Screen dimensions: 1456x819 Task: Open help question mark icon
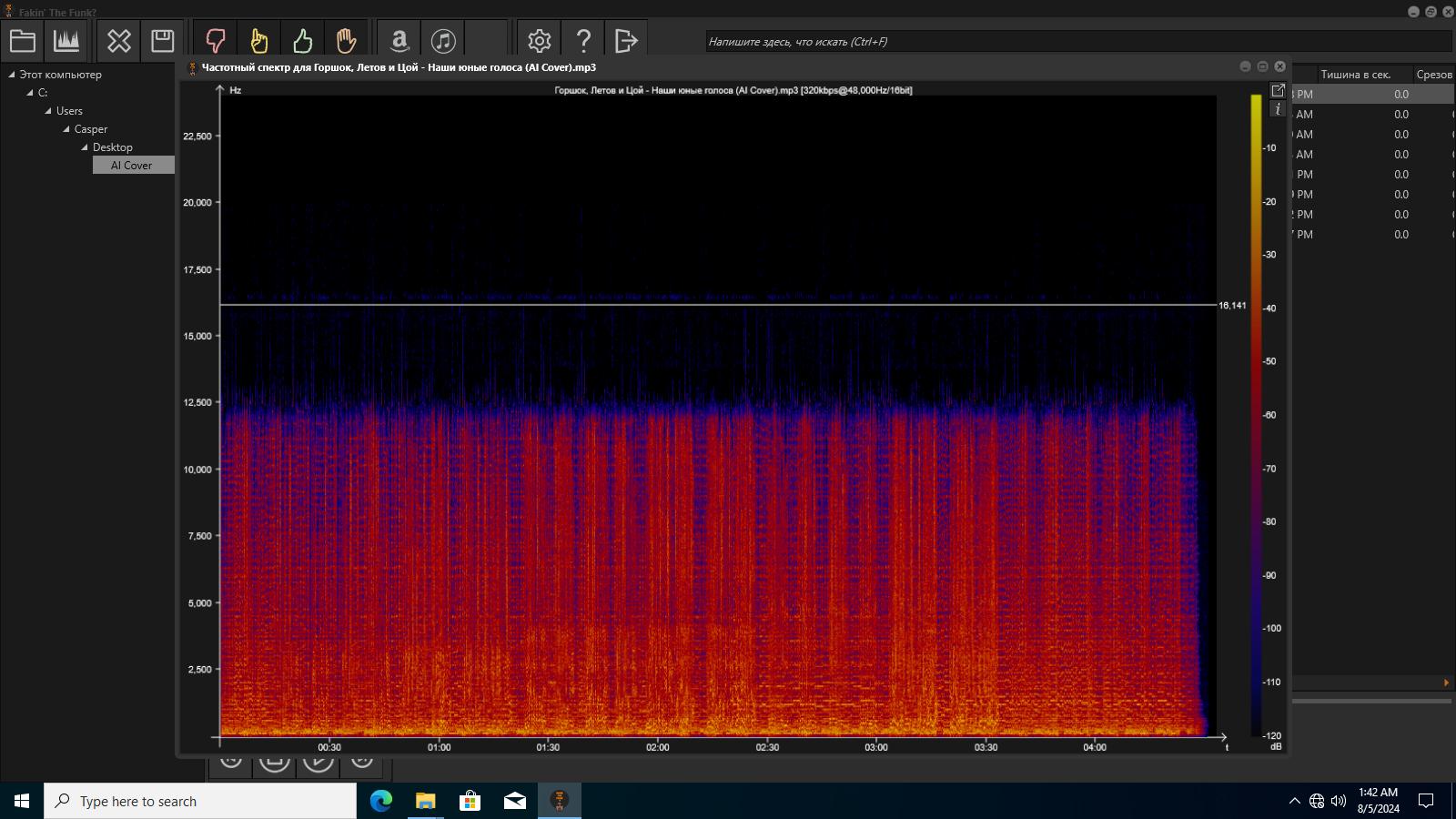point(583,41)
